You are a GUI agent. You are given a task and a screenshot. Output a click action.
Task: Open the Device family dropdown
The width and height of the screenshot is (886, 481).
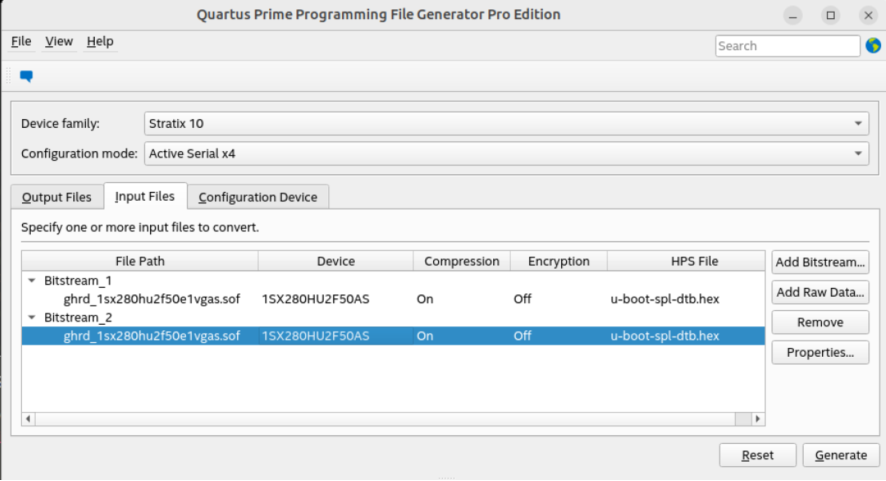point(506,123)
